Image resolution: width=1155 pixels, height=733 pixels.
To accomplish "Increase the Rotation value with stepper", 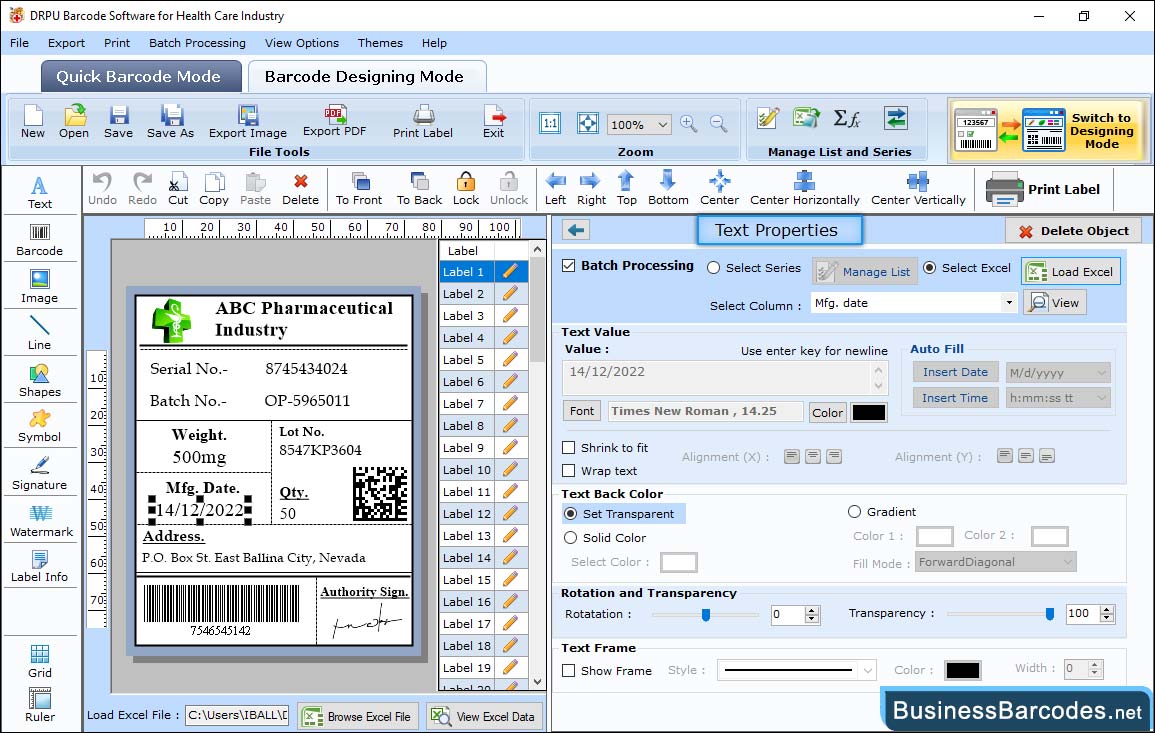I will click(x=812, y=610).
